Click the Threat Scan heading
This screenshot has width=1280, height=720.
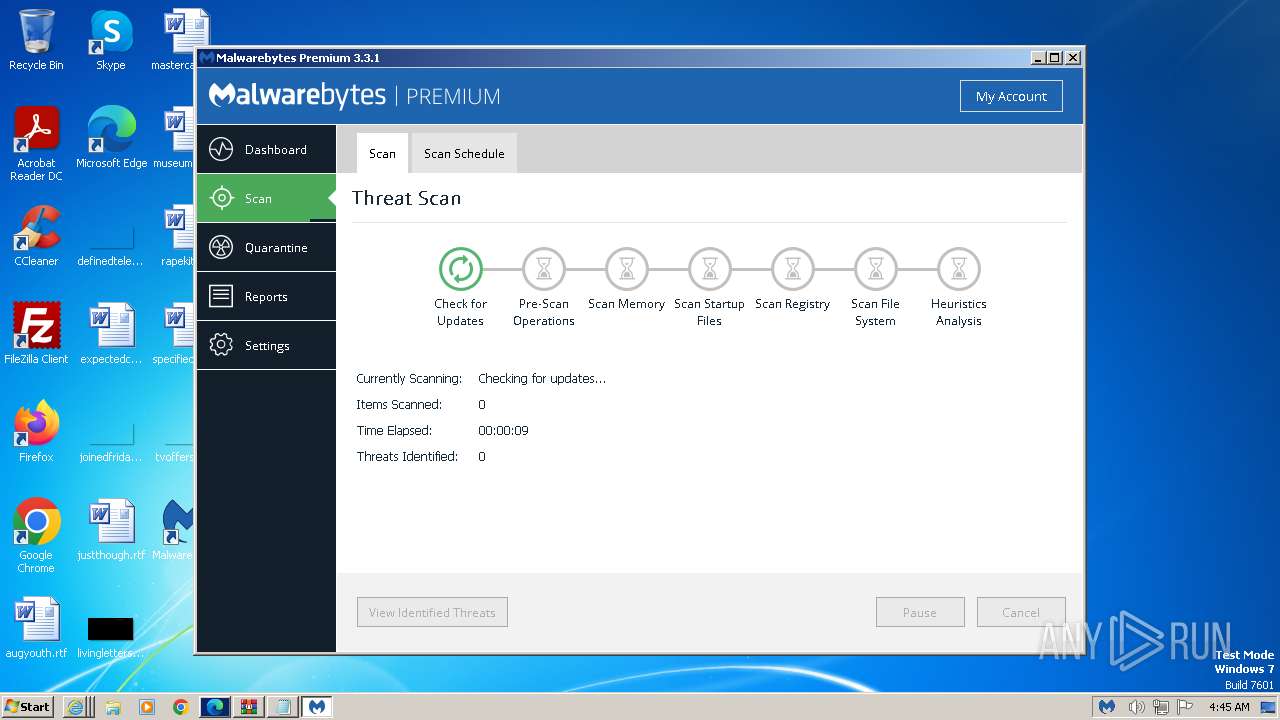click(406, 198)
